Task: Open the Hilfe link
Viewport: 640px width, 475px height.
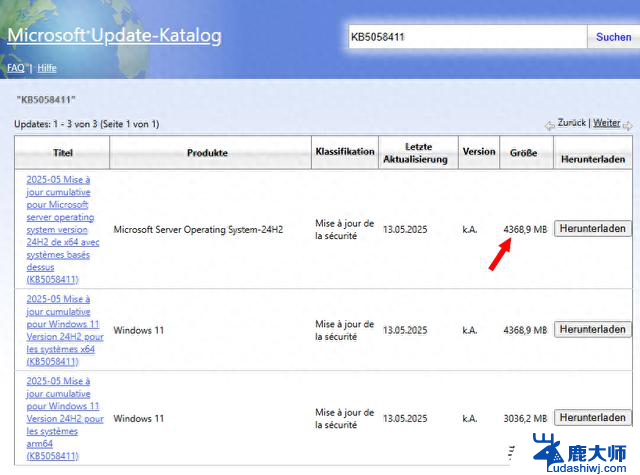Action: tap(47, 68)
